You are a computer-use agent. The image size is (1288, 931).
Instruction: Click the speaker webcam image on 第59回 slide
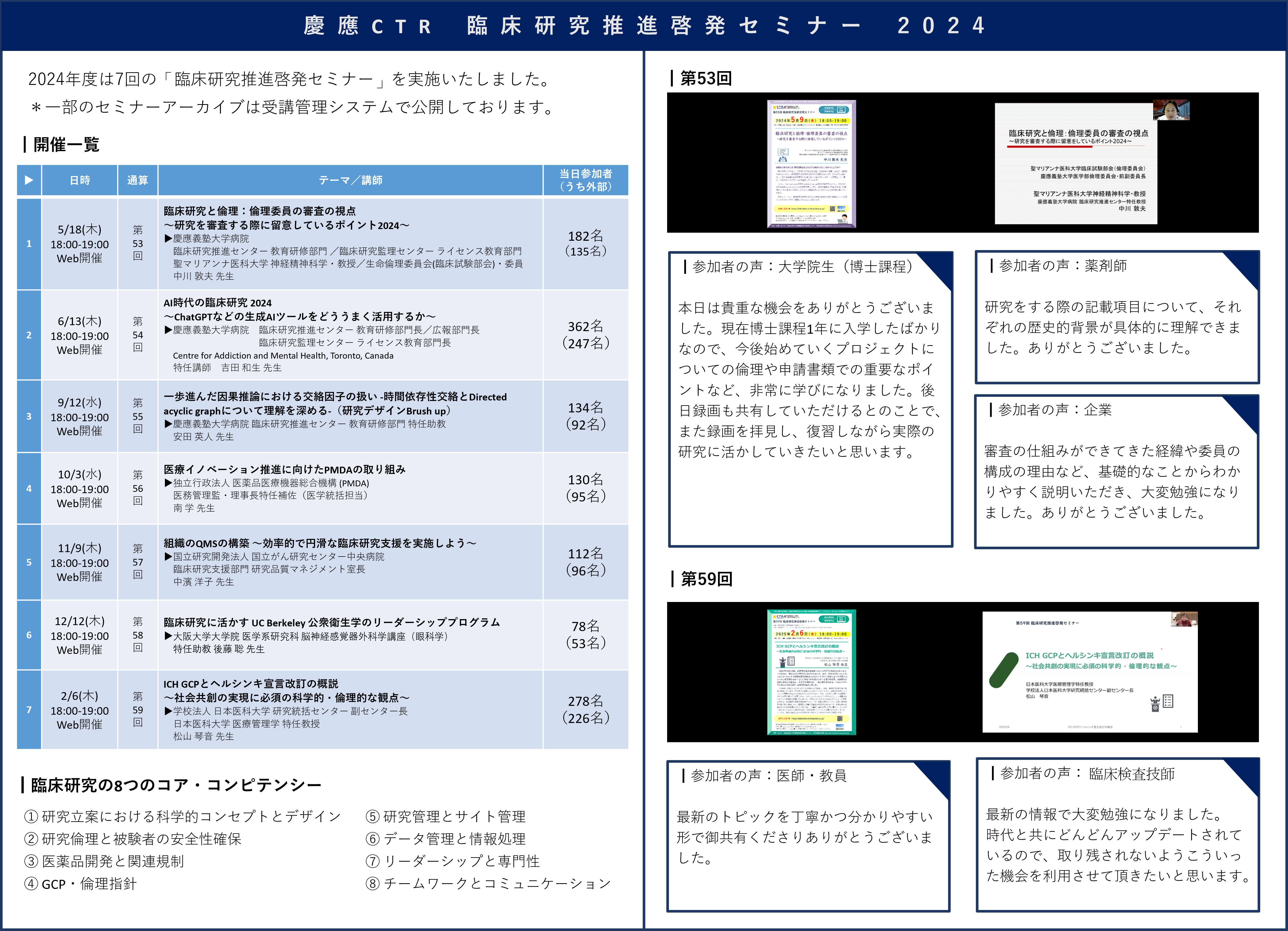tap(1184, 619)
